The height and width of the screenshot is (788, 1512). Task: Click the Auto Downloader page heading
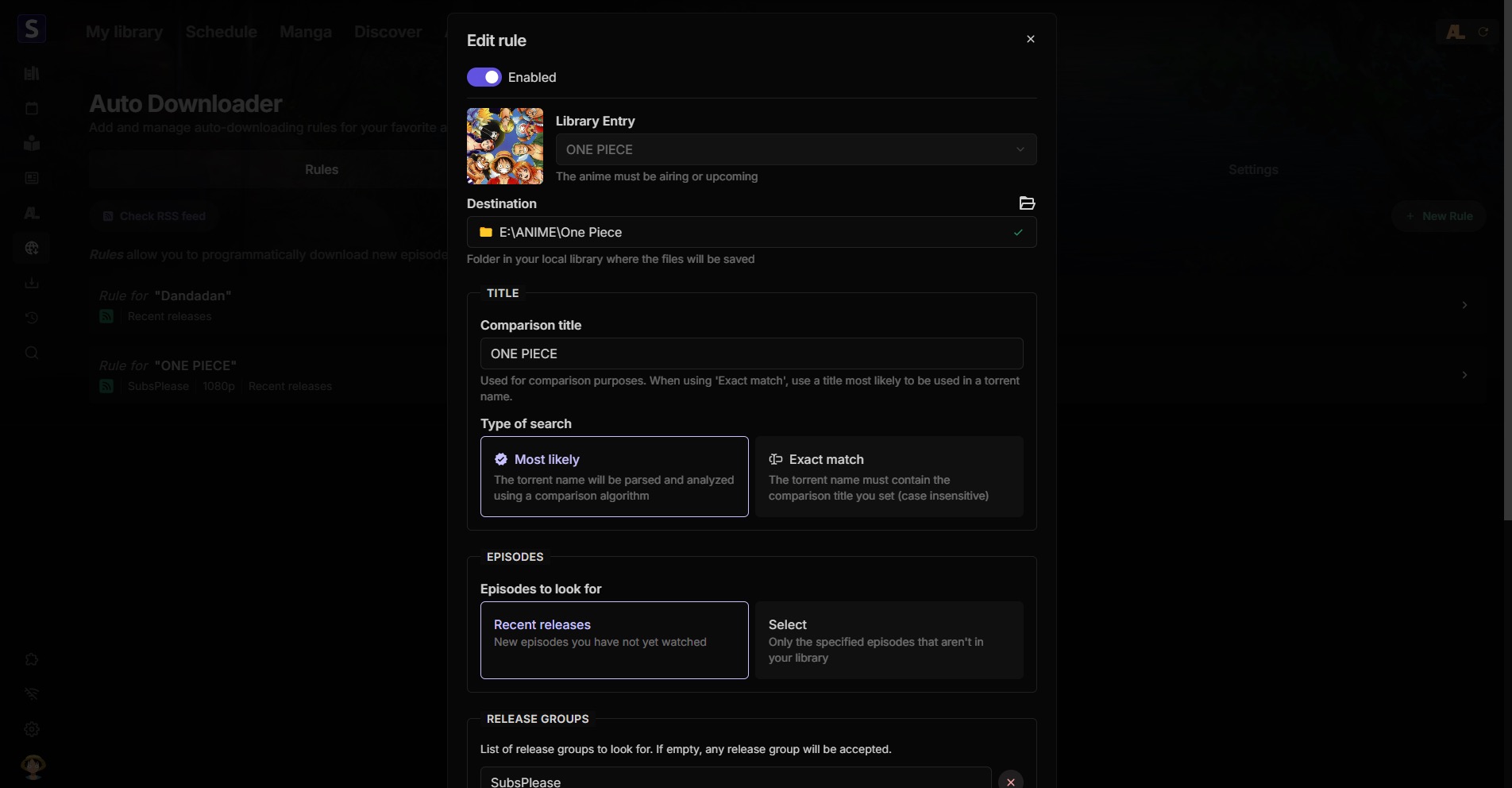(x=186, y=103)
